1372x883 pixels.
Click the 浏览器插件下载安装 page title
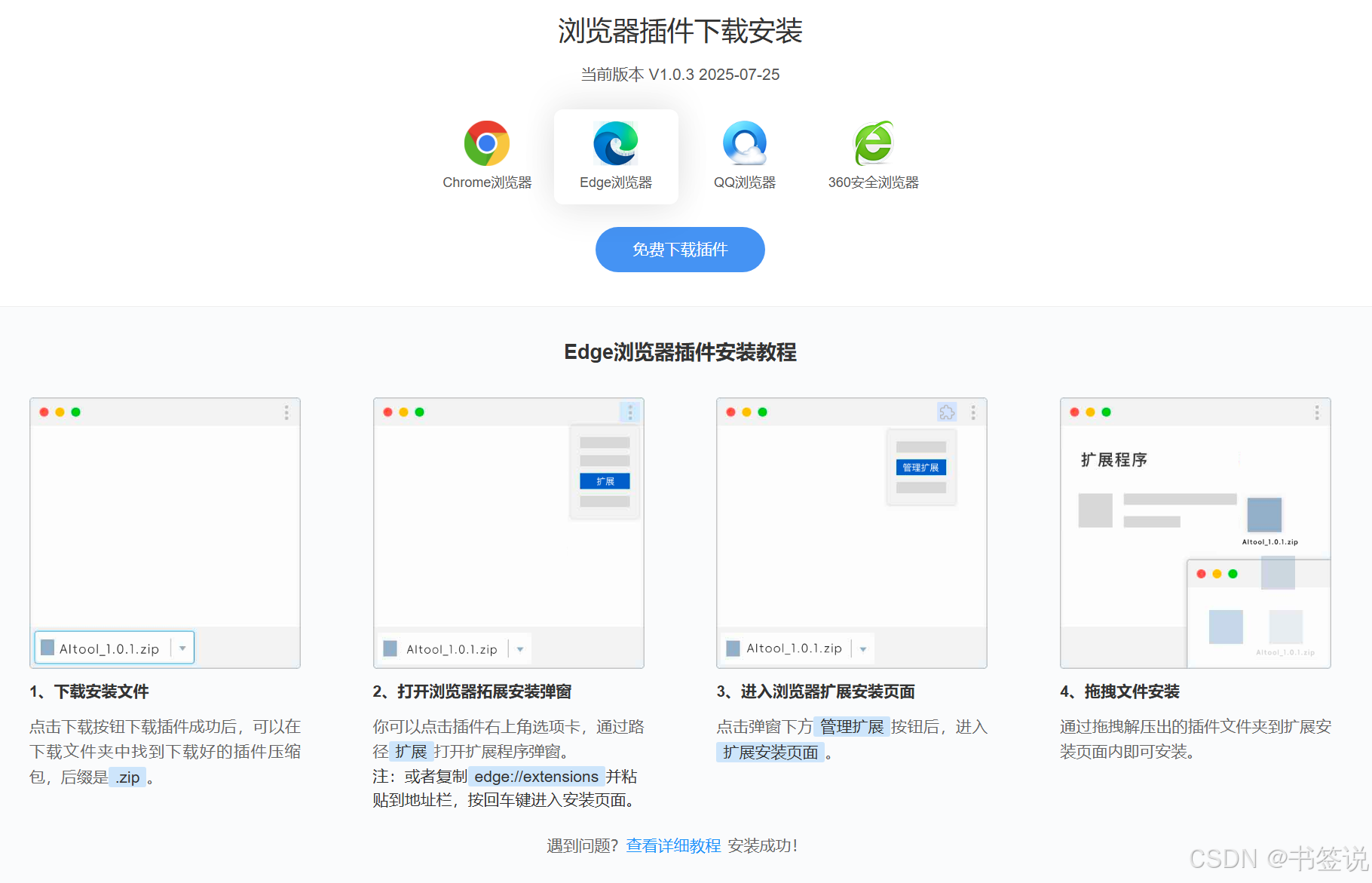pos(680,31)
